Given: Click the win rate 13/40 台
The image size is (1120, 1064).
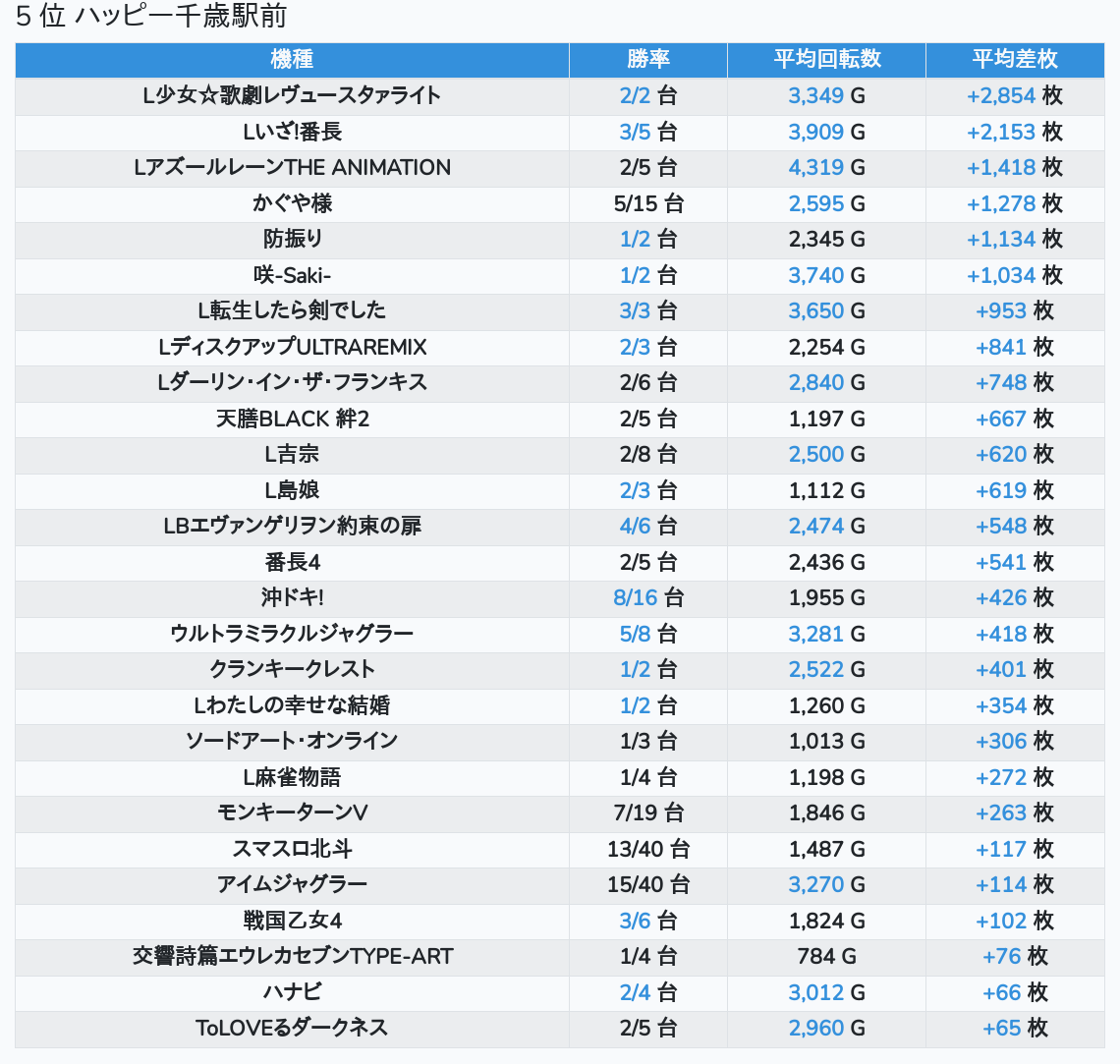Looking at the screenshot, I should [647, 850].
